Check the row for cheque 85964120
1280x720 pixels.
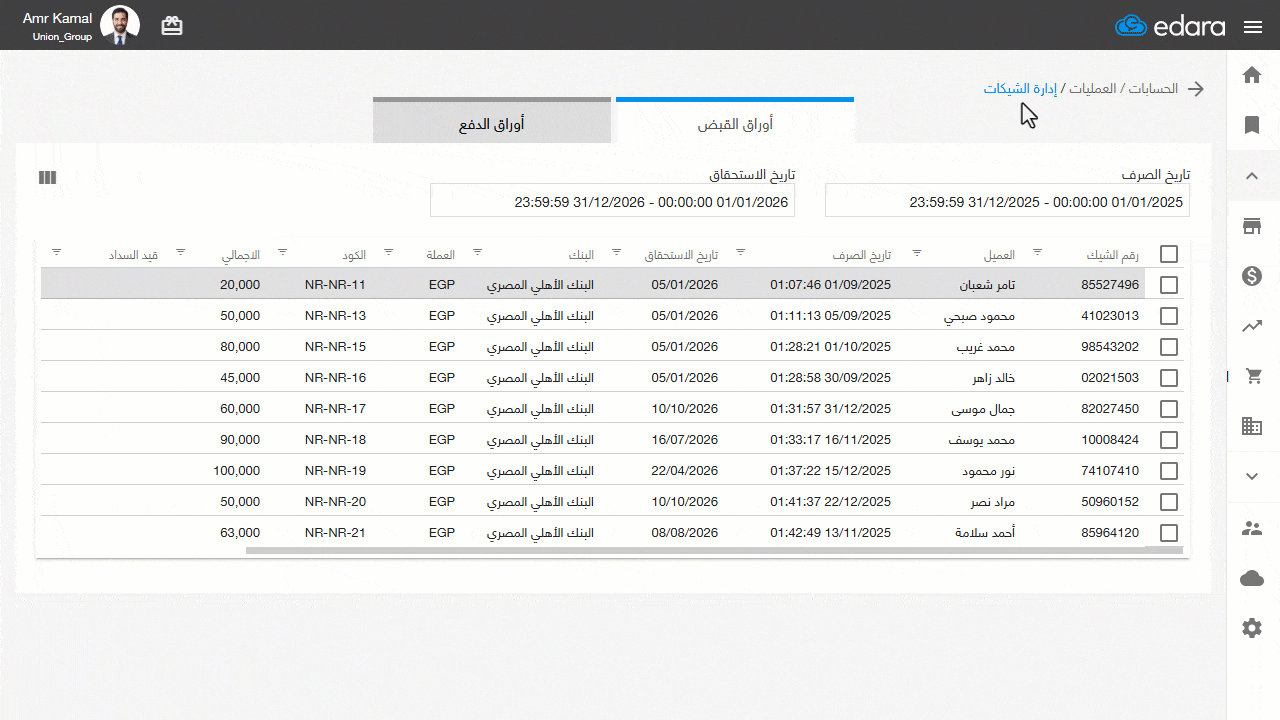1169,533
